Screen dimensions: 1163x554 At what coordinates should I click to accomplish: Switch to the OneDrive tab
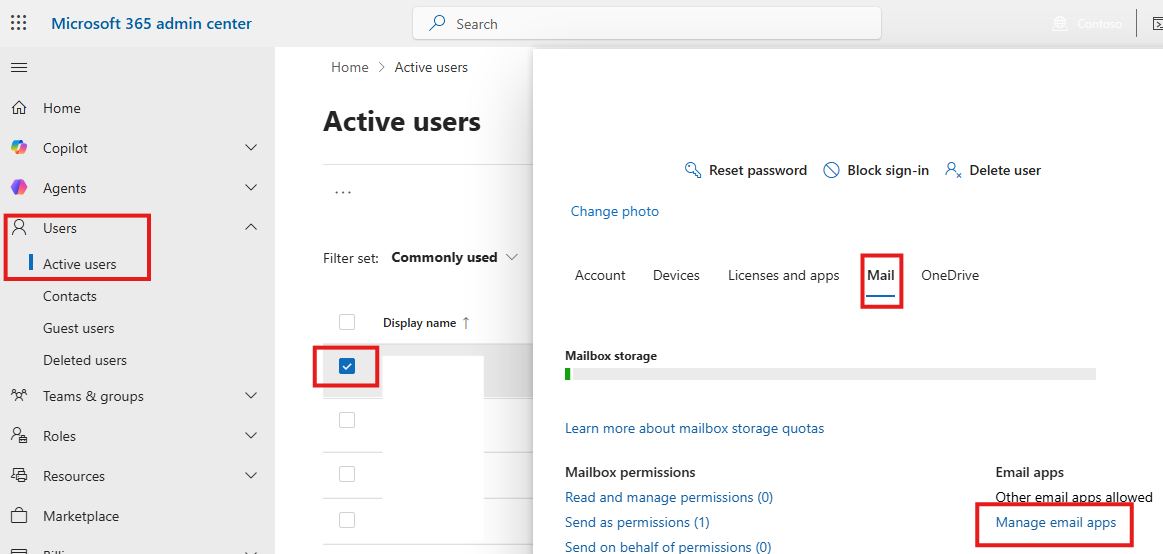click(950, 275)
